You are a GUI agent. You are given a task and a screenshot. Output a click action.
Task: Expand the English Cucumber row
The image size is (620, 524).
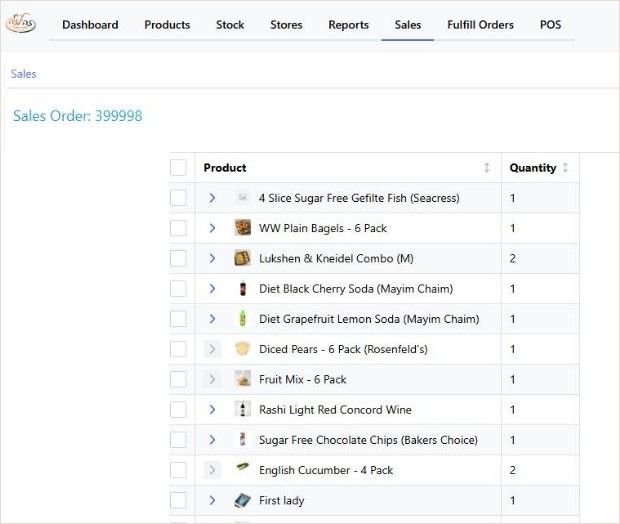[212, 470]
